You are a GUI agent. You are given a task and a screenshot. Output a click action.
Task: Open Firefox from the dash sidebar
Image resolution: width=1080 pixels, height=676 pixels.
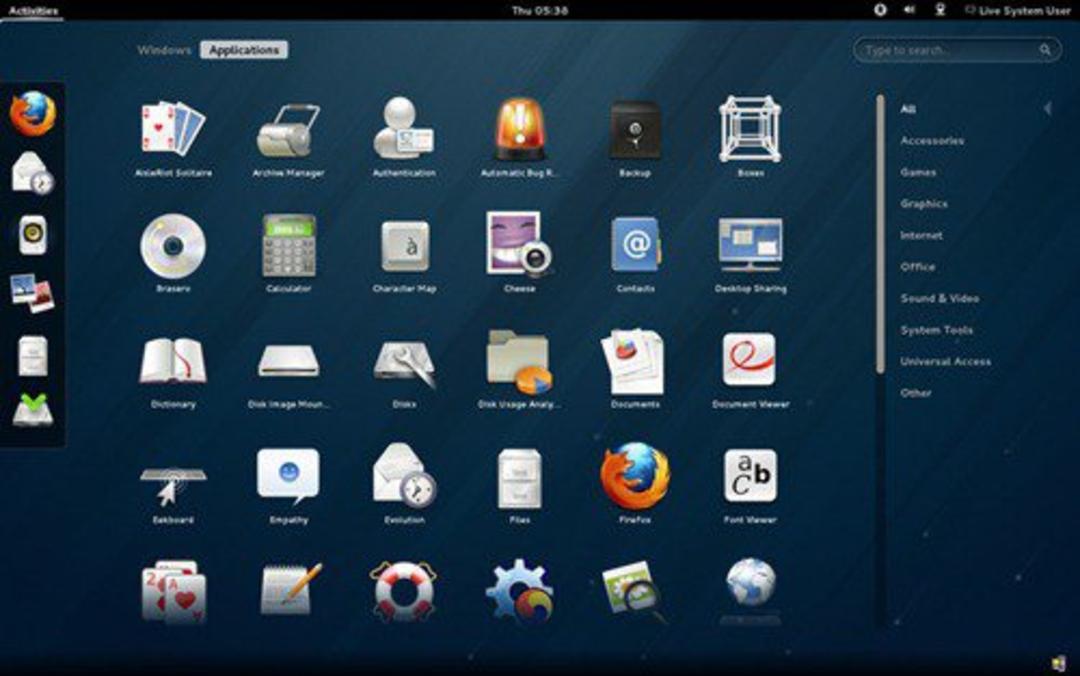pyautogui.click(x=32, y=114)
